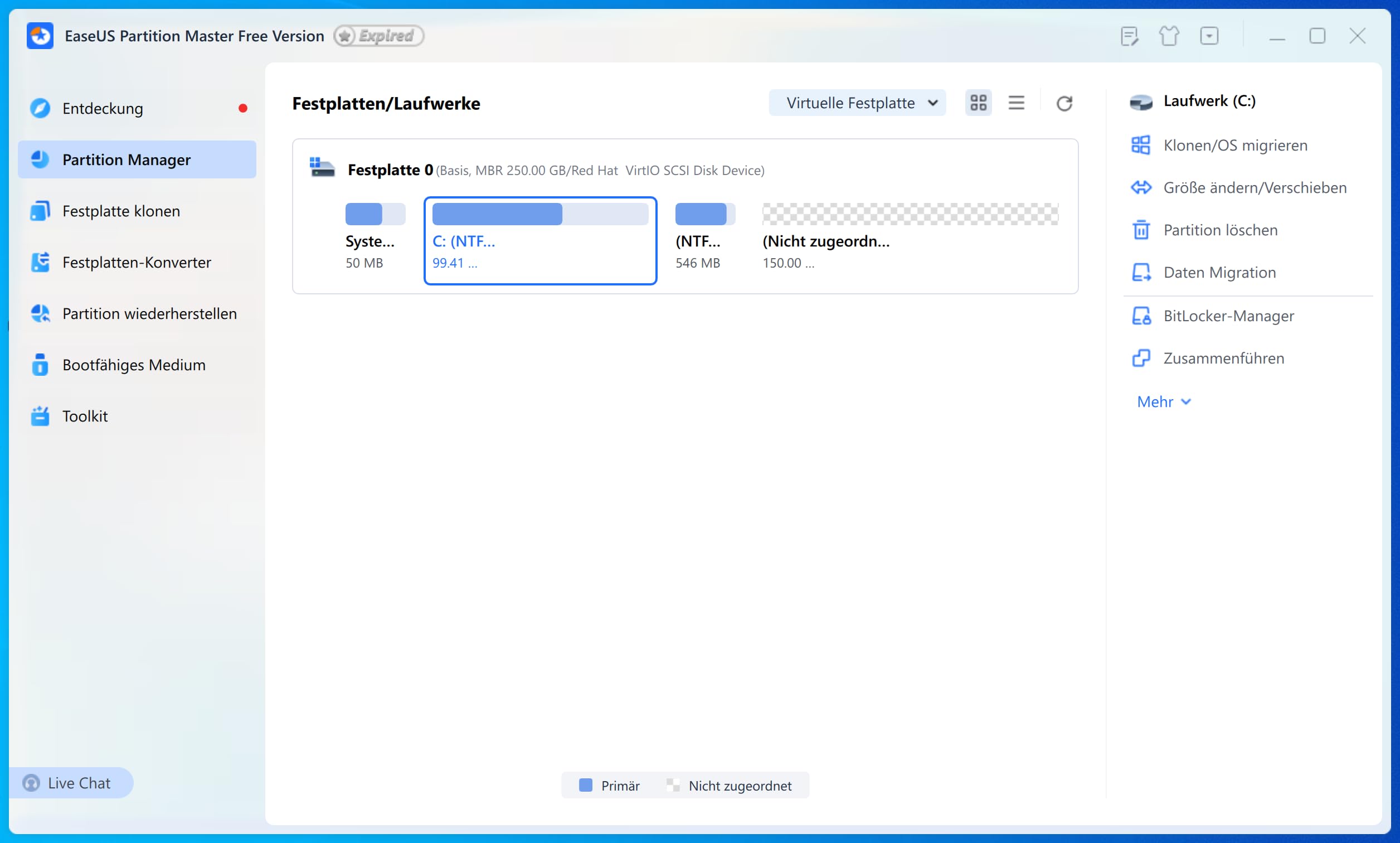
Task: Open the title bar dropdown menu icon
Action: [x=1209, y=36]
